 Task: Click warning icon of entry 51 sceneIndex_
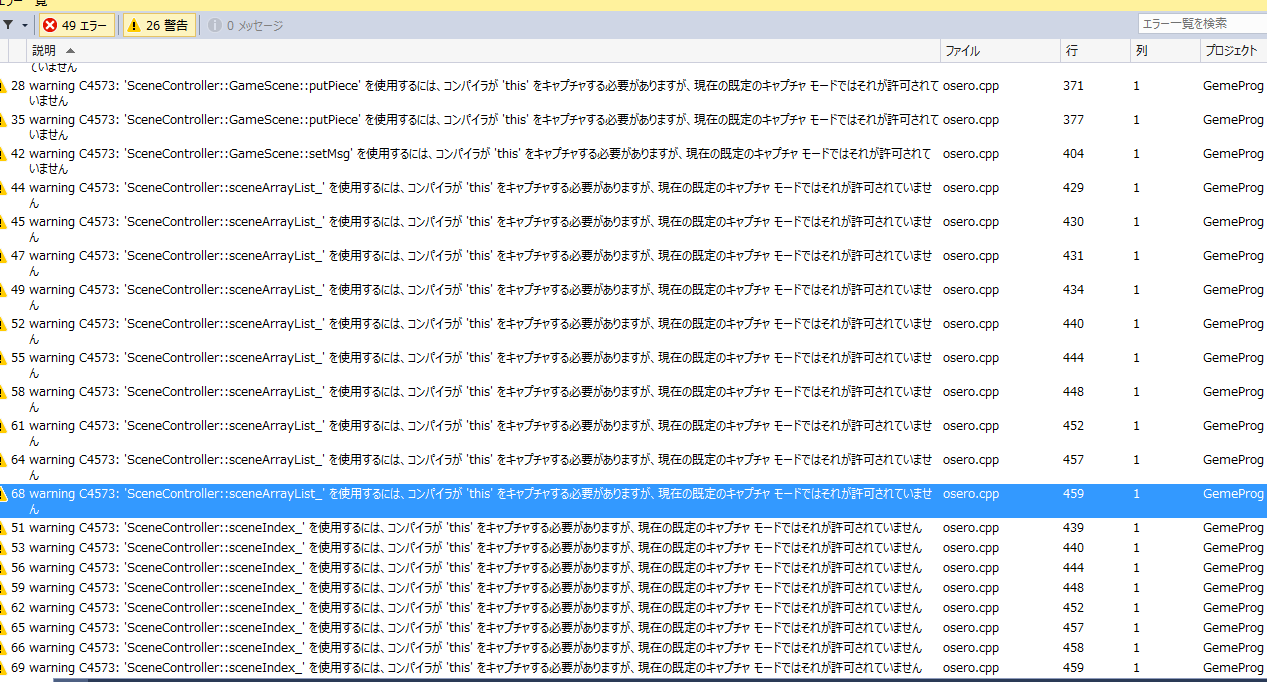(x=3, y=528)
